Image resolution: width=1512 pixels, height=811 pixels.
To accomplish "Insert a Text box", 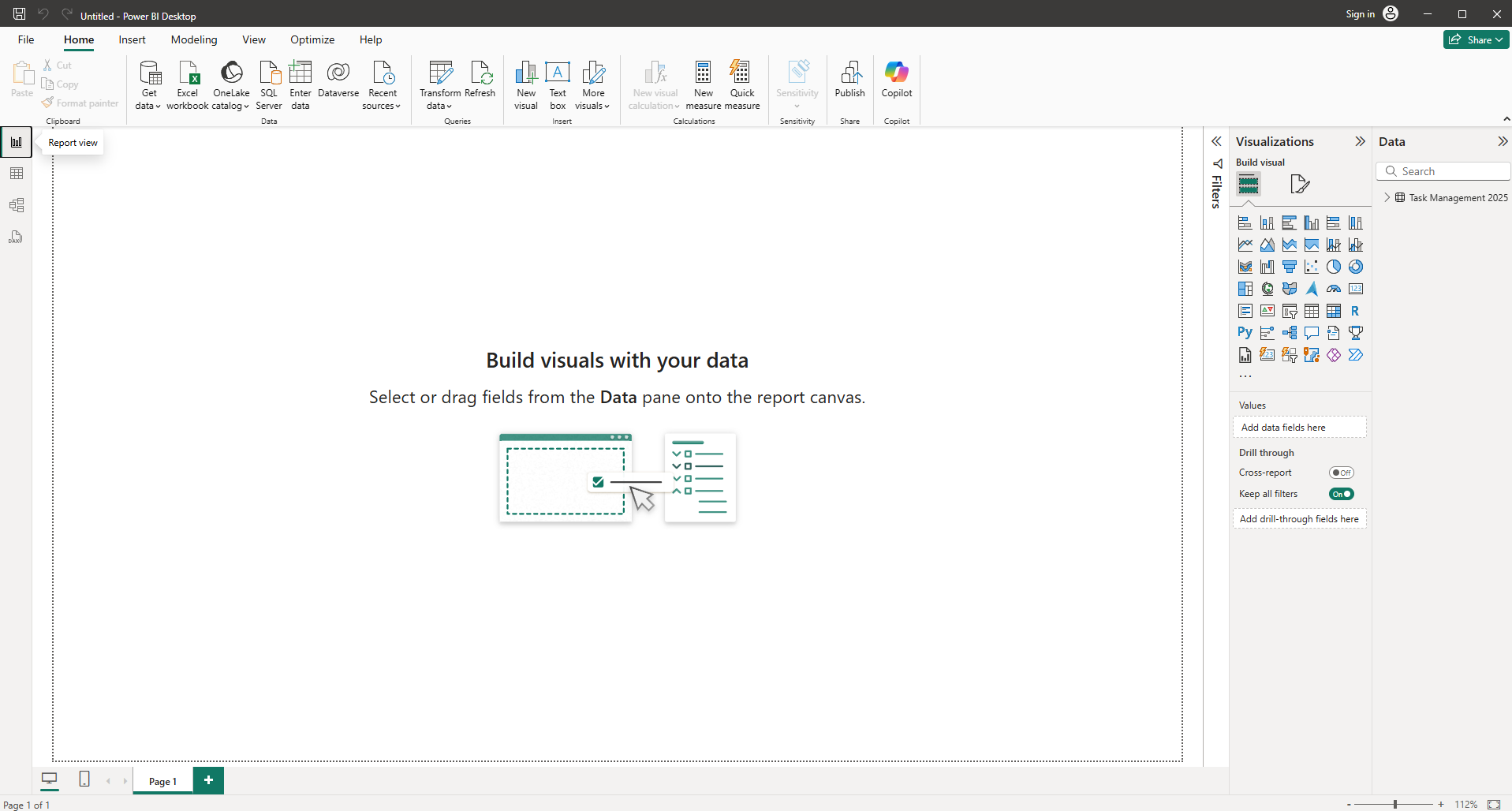I will pos(558,73).
